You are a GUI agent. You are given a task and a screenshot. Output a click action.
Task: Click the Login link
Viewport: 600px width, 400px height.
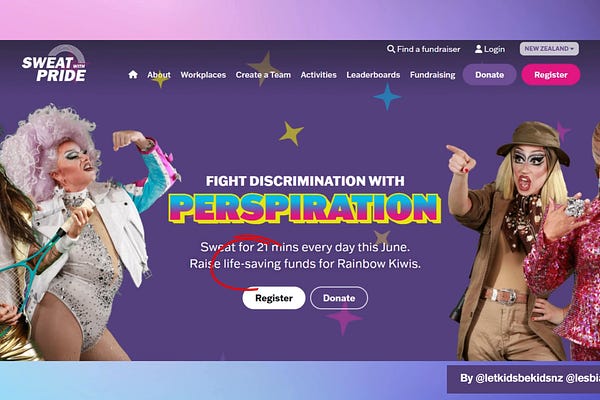[x=490, y=49]
